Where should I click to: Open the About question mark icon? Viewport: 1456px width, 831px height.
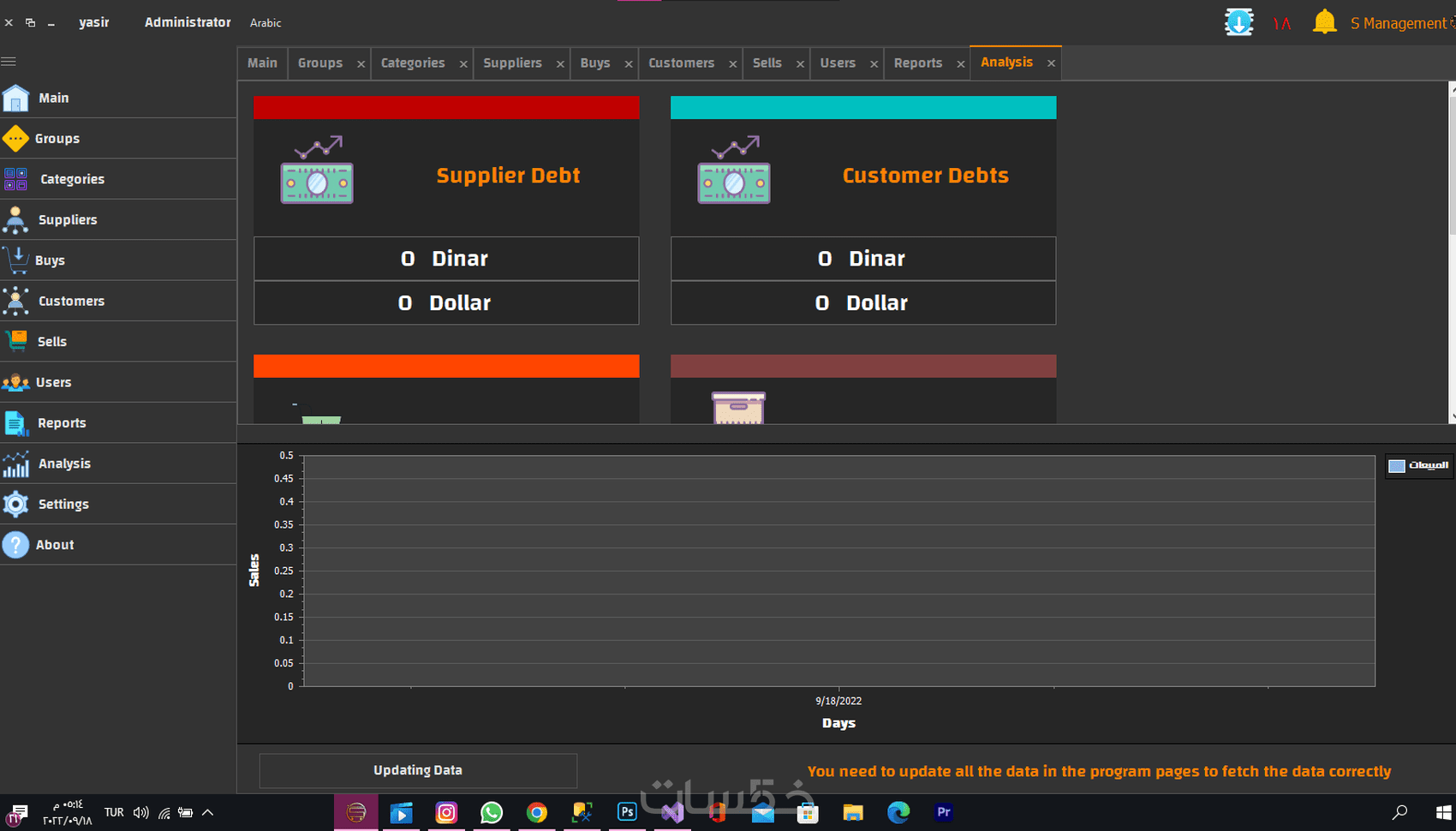[15, 545]
